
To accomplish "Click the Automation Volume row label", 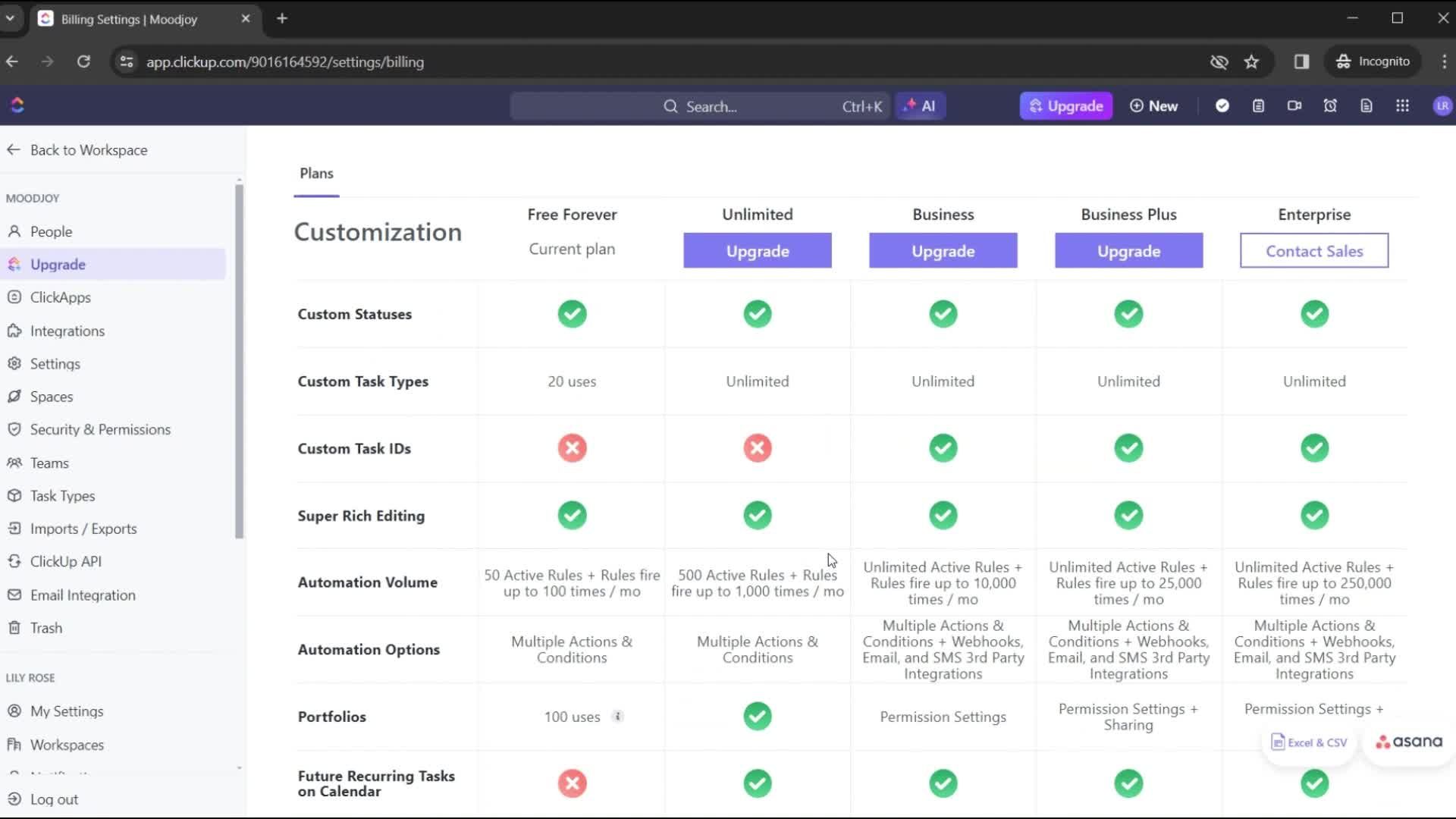I will pos(368,582).
